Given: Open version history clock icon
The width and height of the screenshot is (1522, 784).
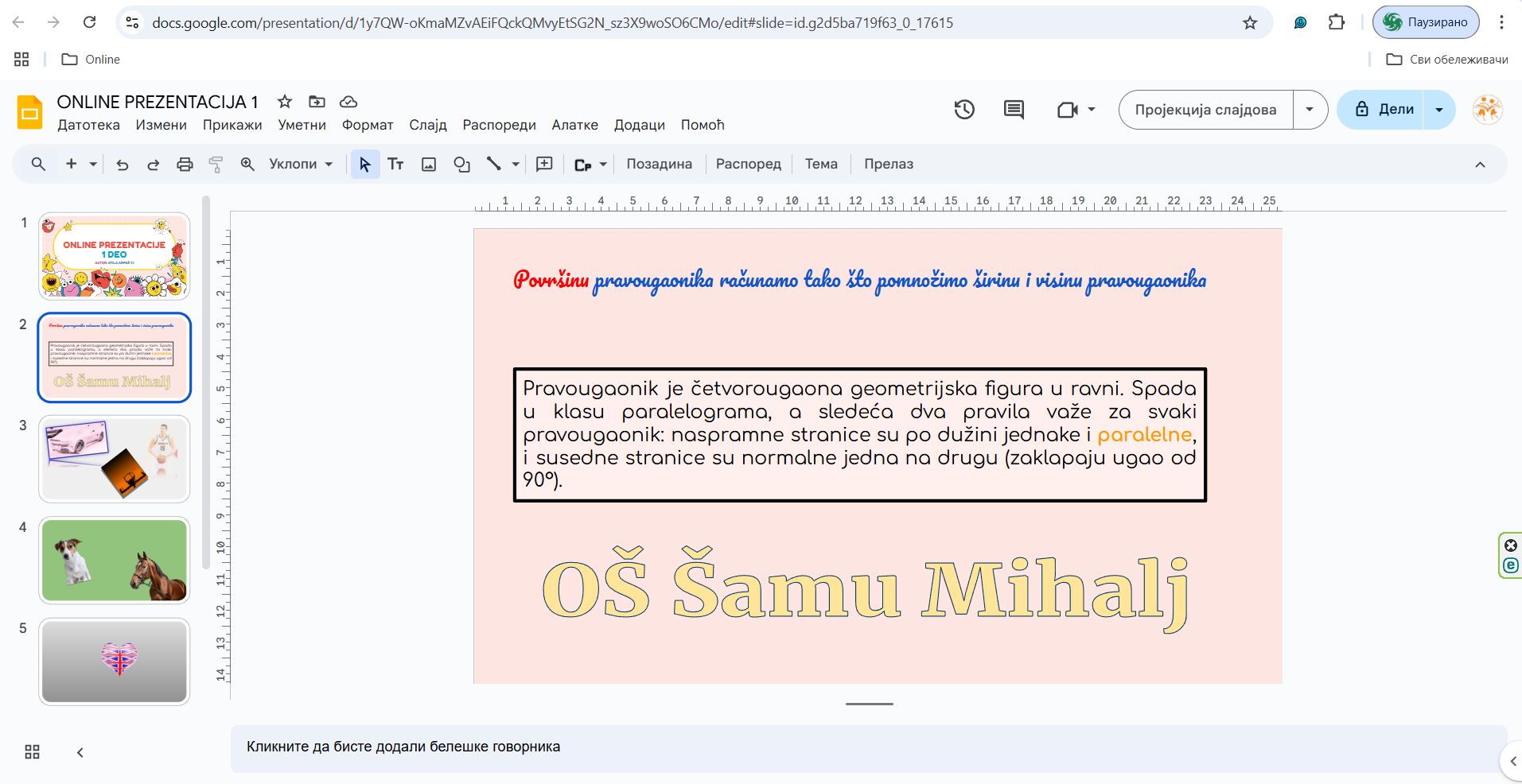Looking at the screenshot, I should pyautogui.click(x=964, y=110).
